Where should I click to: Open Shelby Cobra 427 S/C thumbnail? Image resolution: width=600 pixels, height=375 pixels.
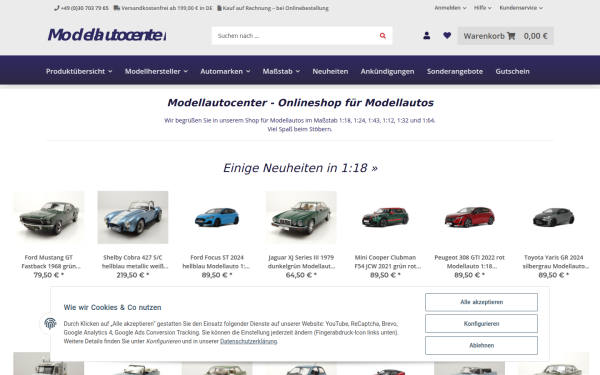[x=133, y=217]
